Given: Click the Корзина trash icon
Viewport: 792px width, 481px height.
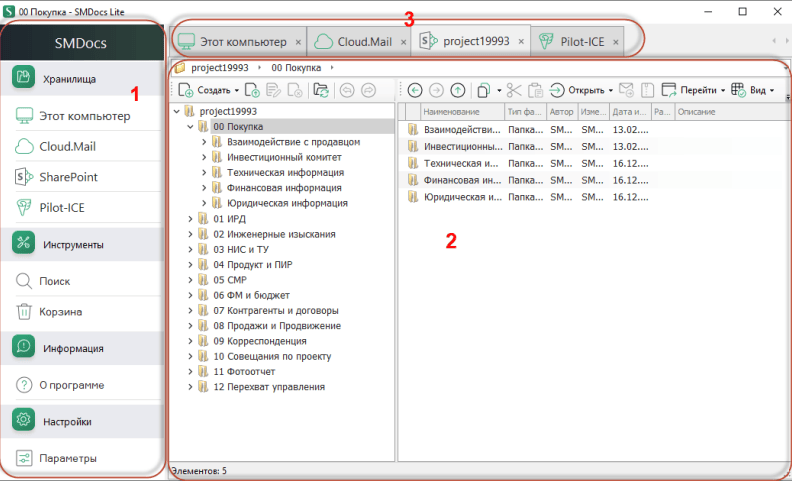Looking at the screenshot, I should coord(24,312).
